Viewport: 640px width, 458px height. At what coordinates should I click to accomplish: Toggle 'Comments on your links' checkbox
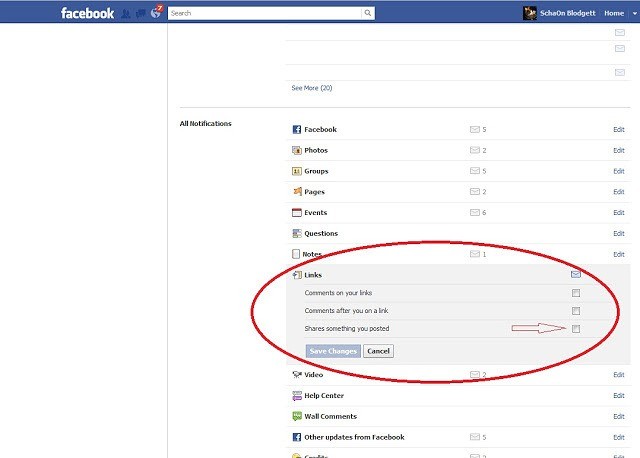[575, 293]
